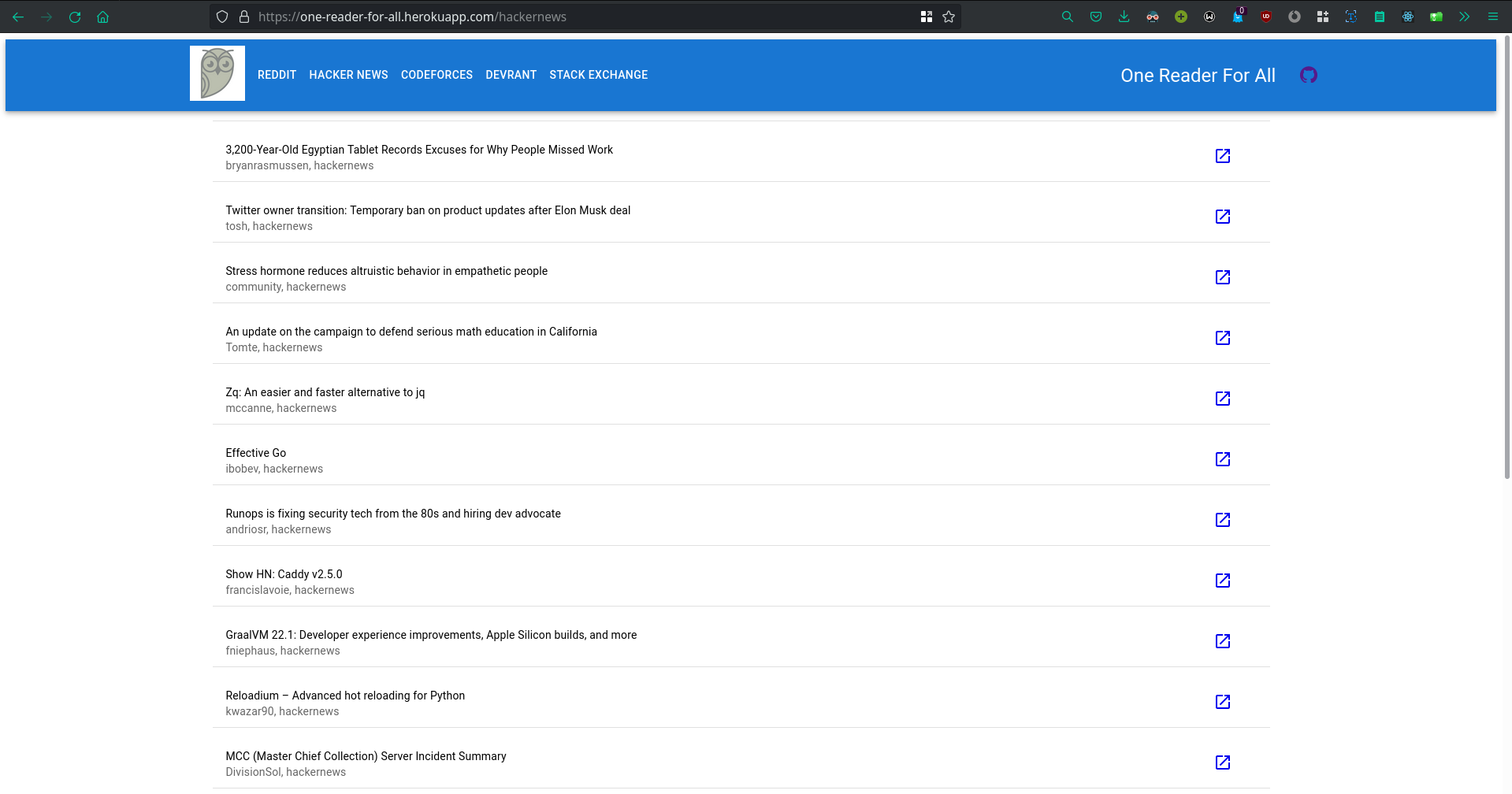Open the Ghostery ghost extension icon

(x=1238, y=17)
